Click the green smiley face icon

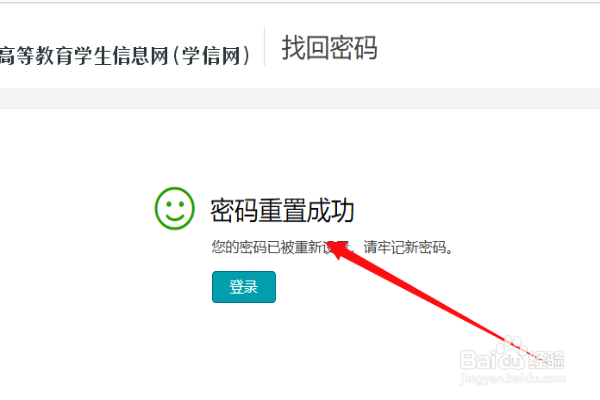[174, 208]
